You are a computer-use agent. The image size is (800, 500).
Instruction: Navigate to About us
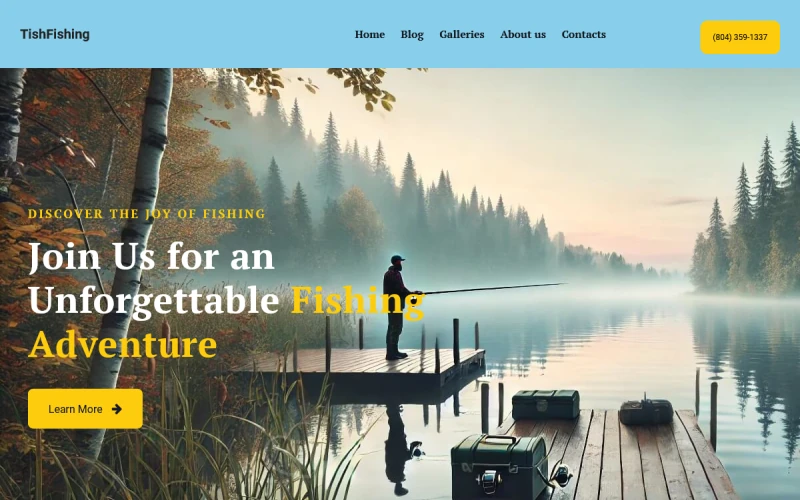(x=523, y=34)
